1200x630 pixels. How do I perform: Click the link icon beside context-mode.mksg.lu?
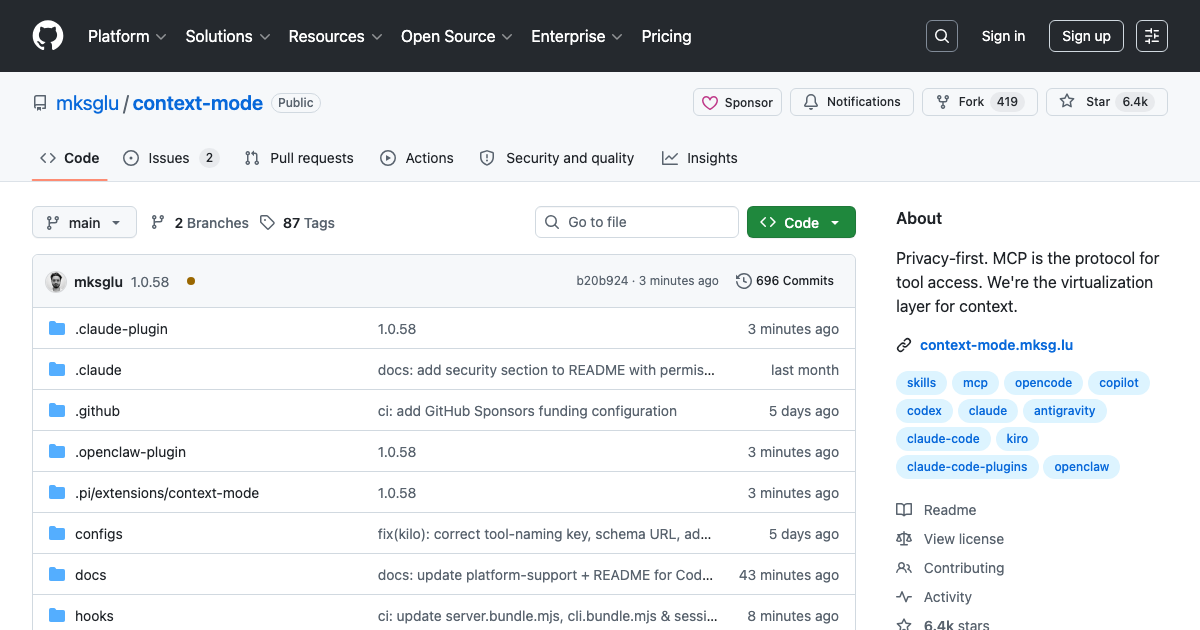click(904, 345)
